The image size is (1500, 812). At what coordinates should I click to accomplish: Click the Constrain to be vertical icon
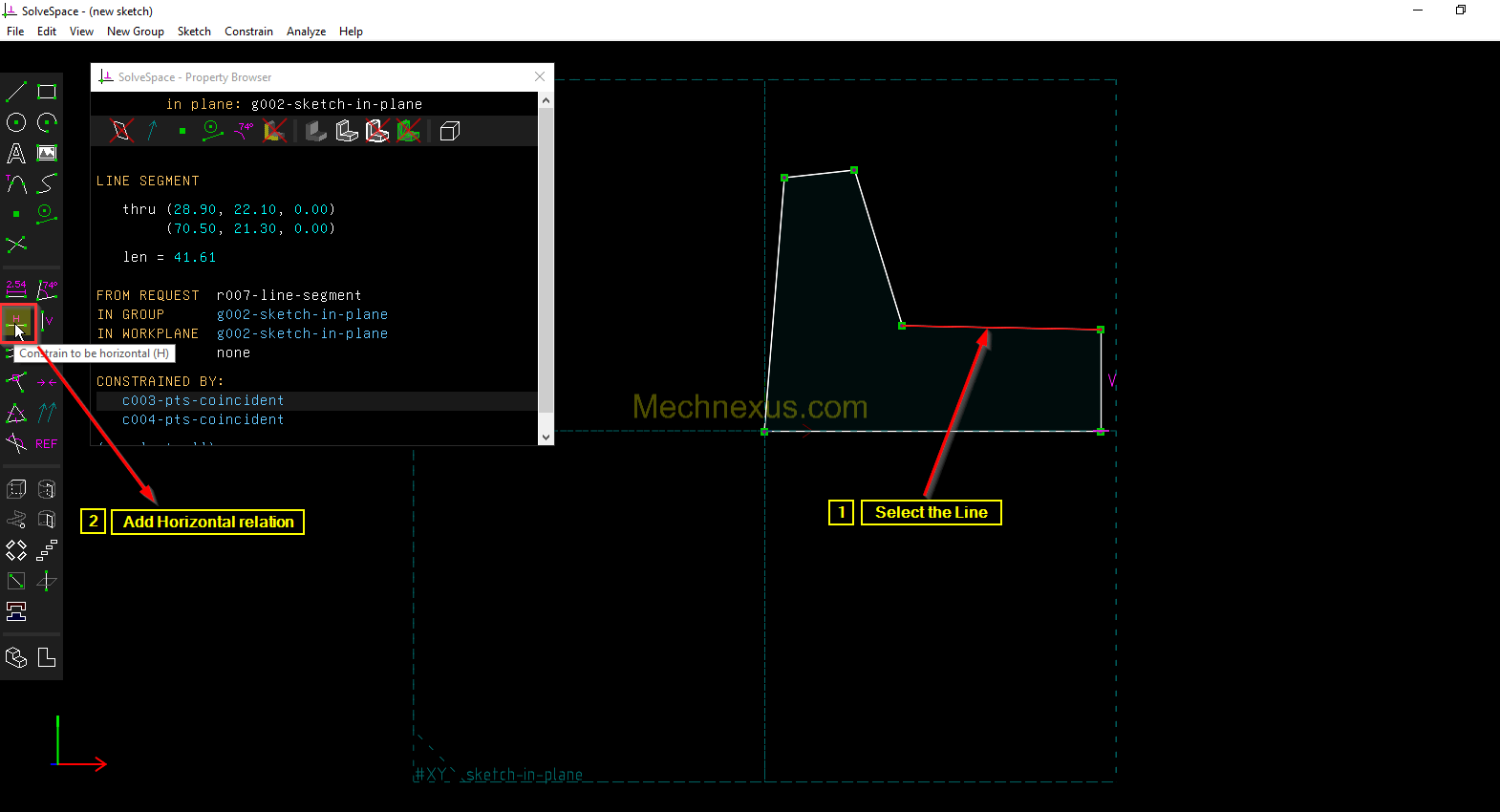click(47, 321)
